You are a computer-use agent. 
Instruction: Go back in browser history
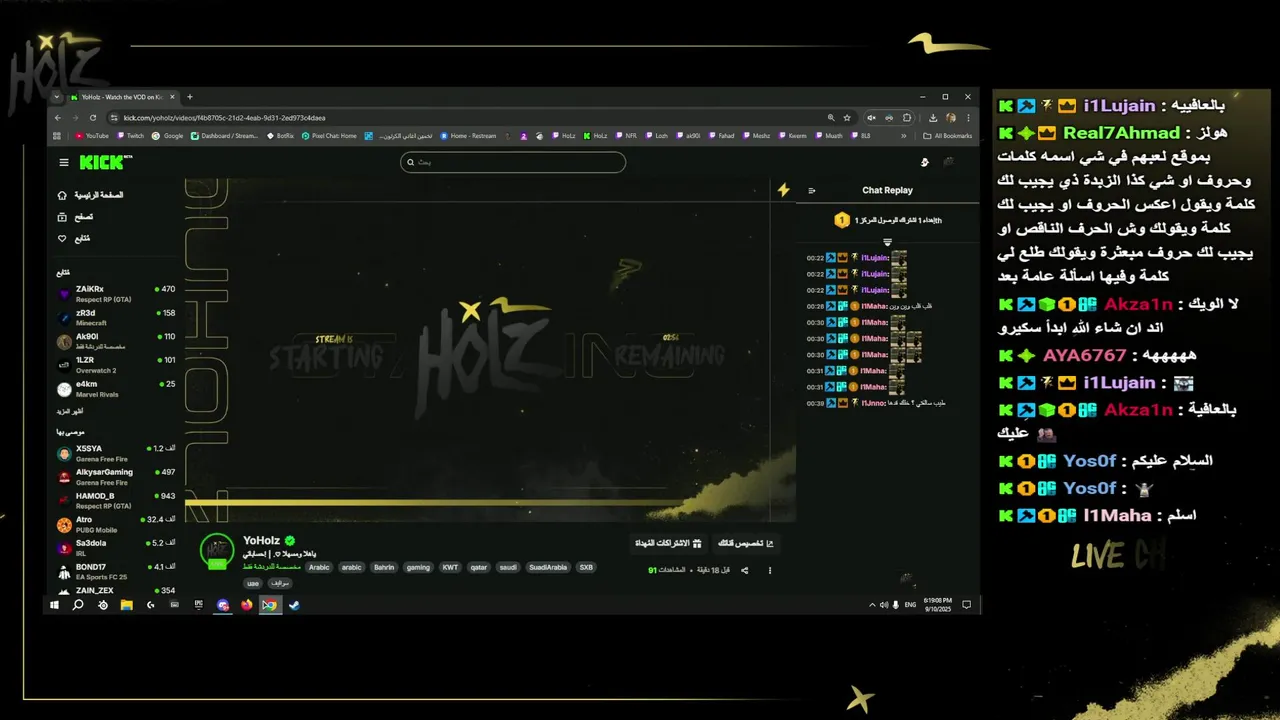click(58, 117)
